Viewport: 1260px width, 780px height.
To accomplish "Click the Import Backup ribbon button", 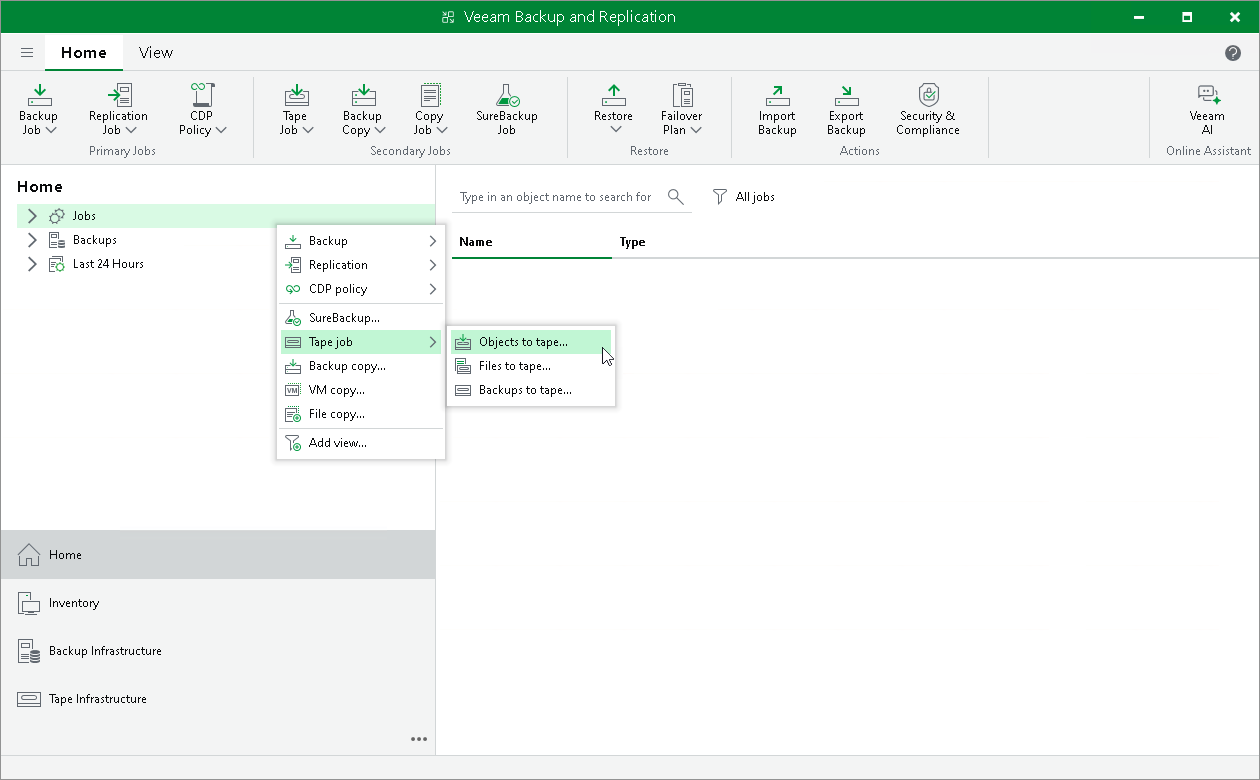I will [777, 109].
